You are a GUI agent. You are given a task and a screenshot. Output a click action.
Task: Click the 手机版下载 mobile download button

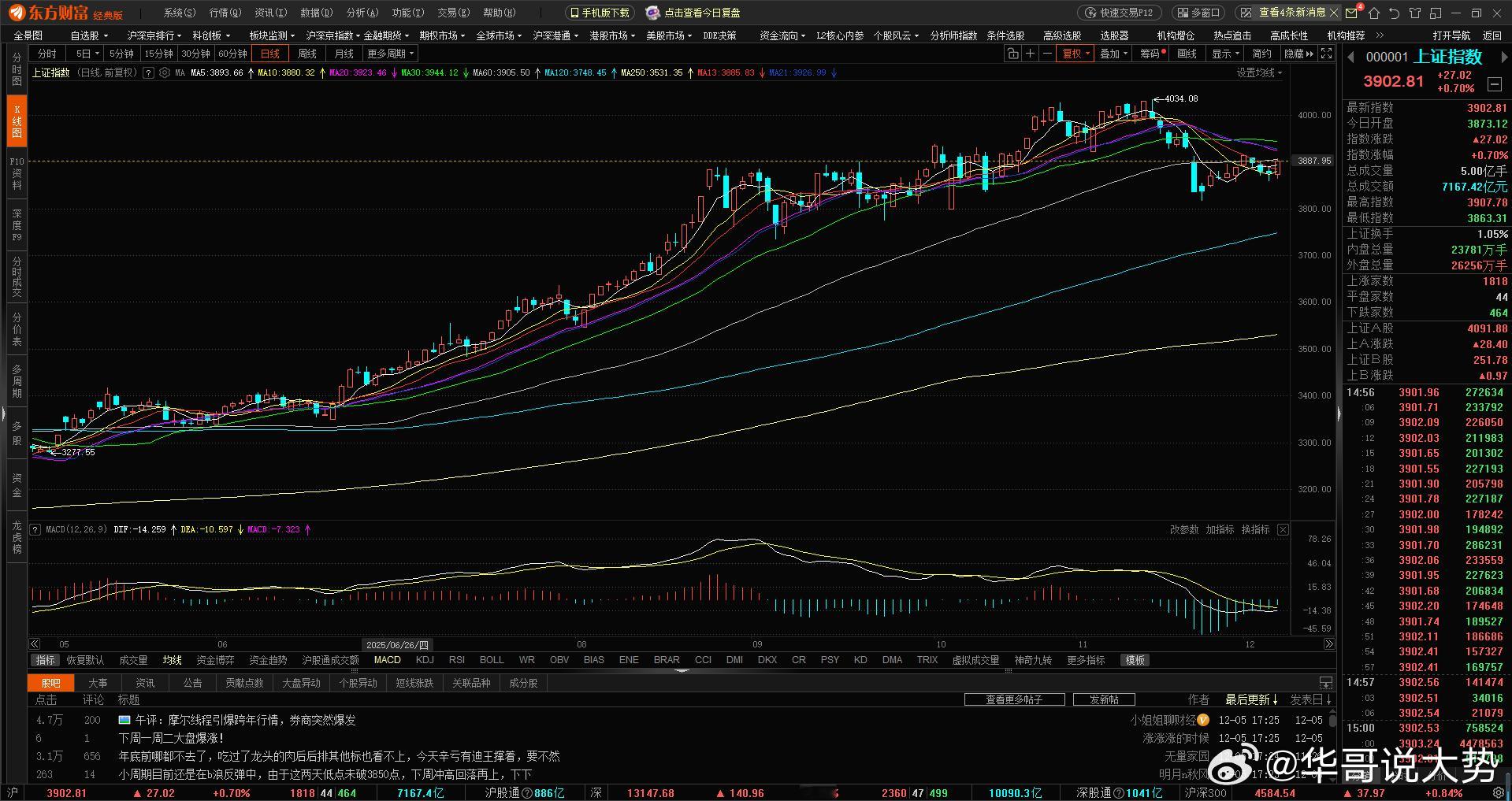[600, 13]
